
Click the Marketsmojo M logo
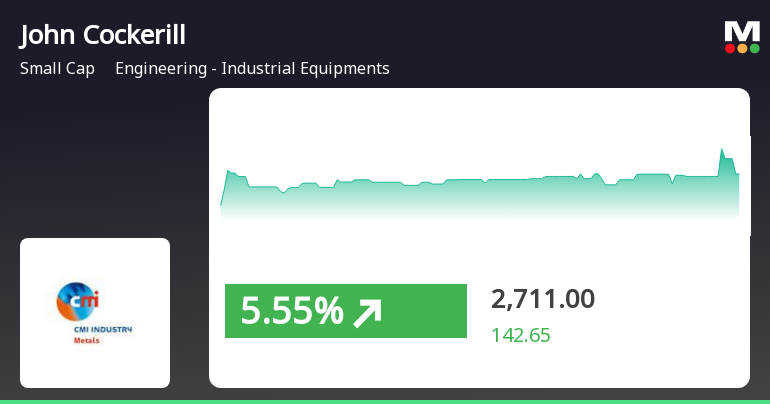pos(742,31)
